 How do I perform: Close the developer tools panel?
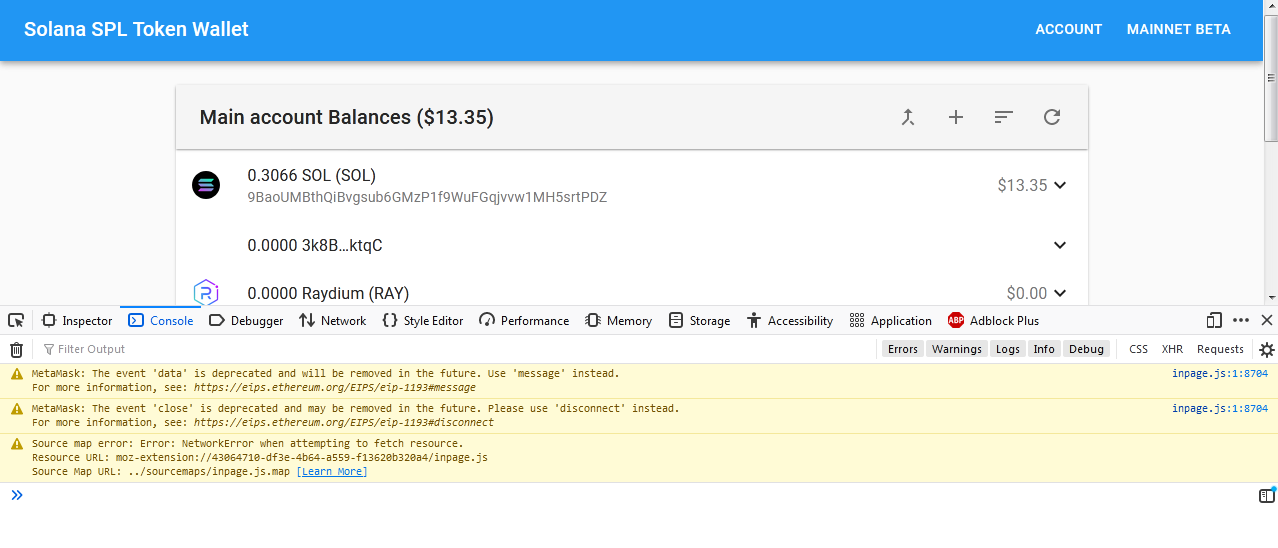1266,320
